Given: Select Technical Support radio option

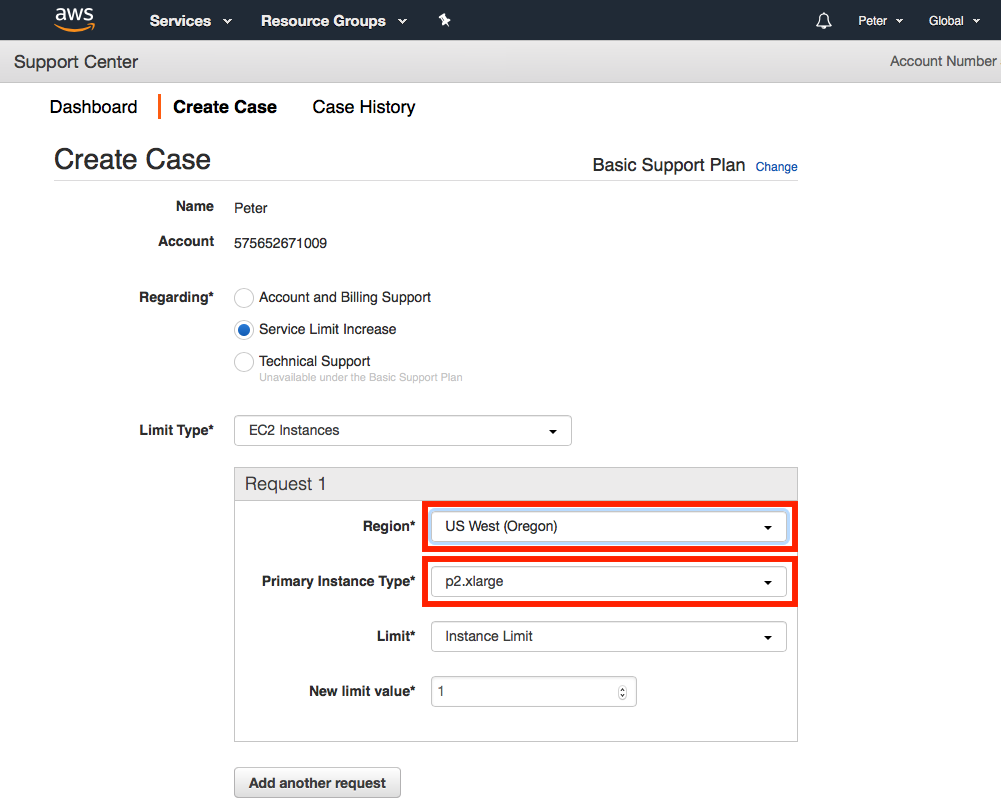Looking at the screenshot, I should click(x=244, y=361).
